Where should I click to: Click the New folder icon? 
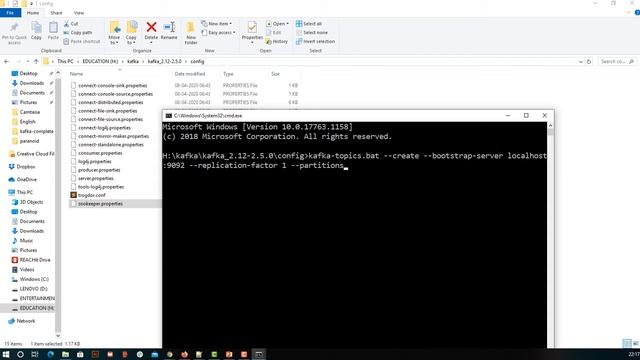click(191, 27)
